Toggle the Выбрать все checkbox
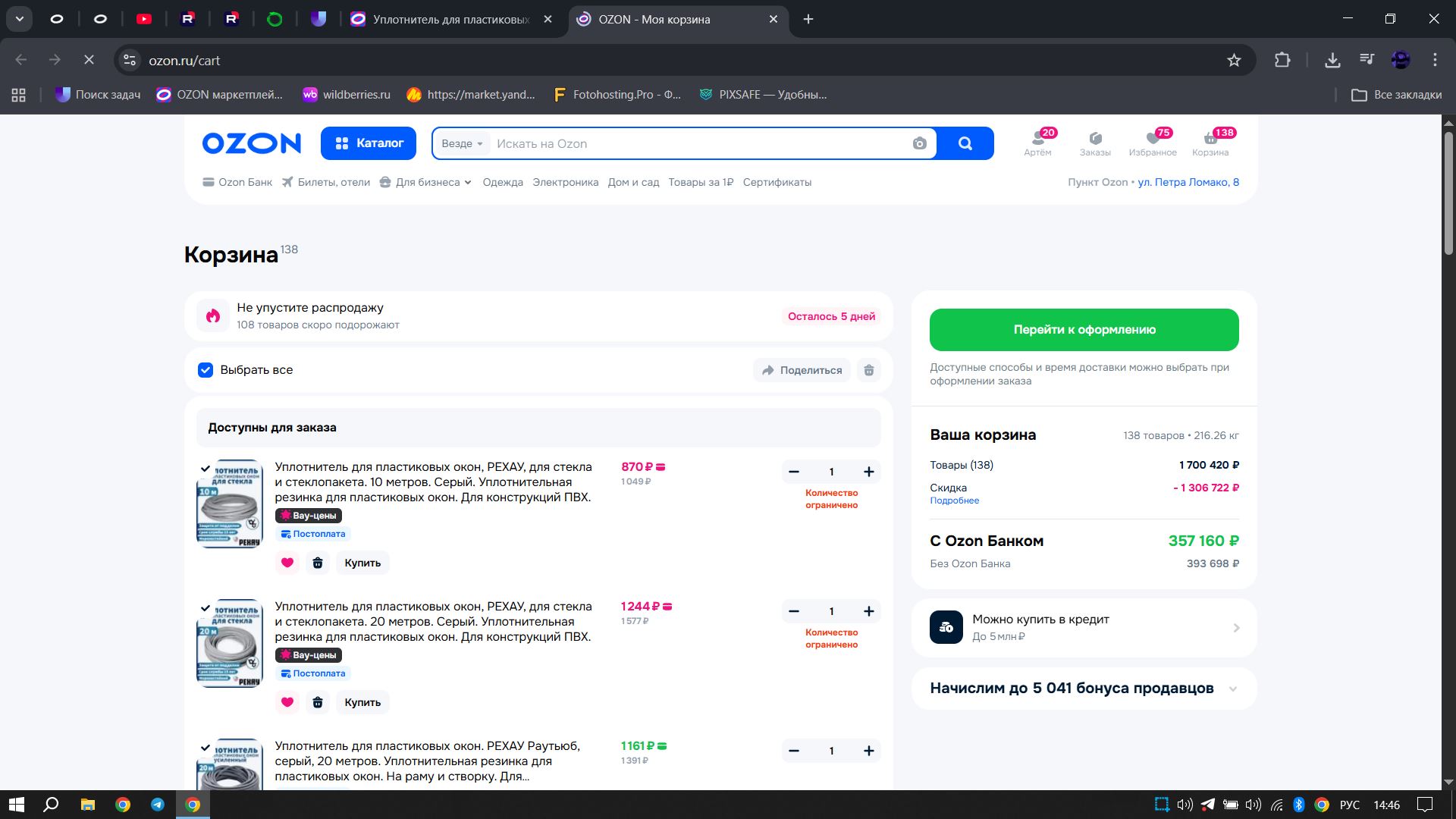The image size is (1456, 819). point(206,370)
